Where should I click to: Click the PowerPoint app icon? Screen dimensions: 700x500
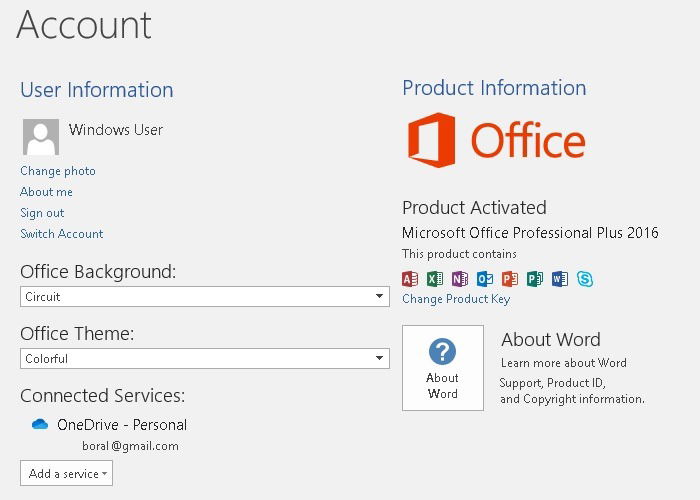pos(510,279)
